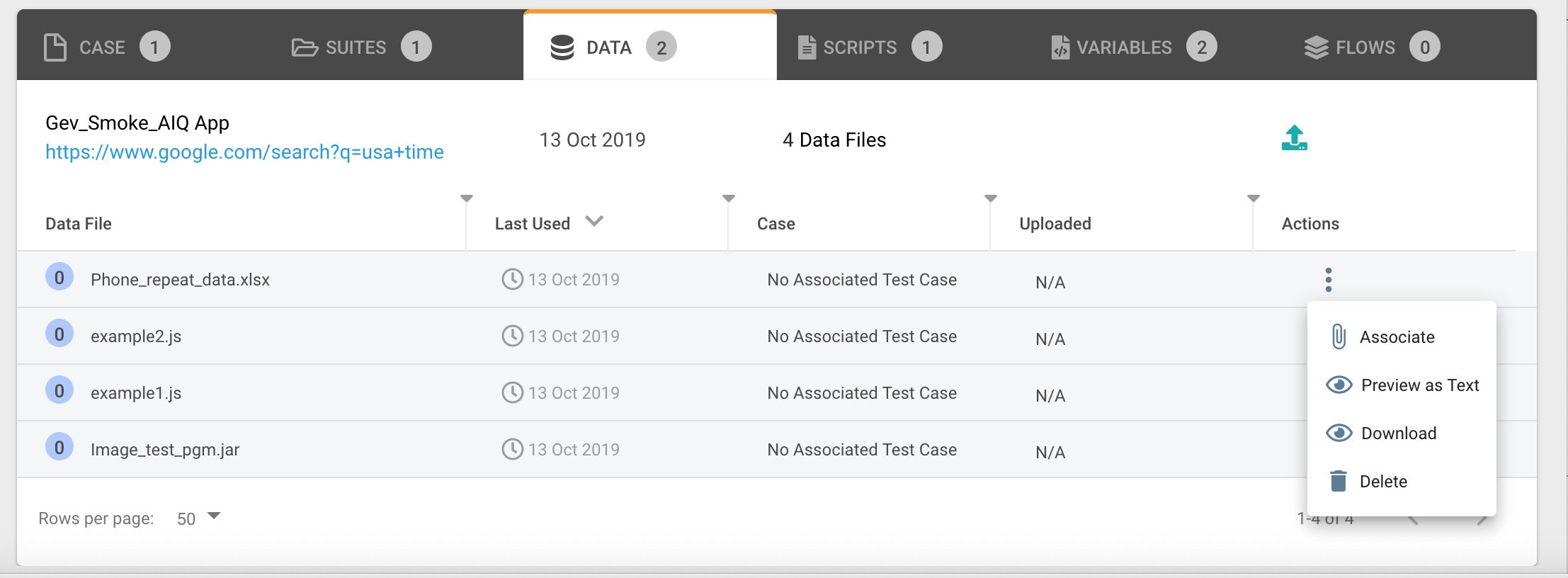Open the Data File column filter triangle
The height and width of the screenshot is (578, 1568).
[467, 198]
